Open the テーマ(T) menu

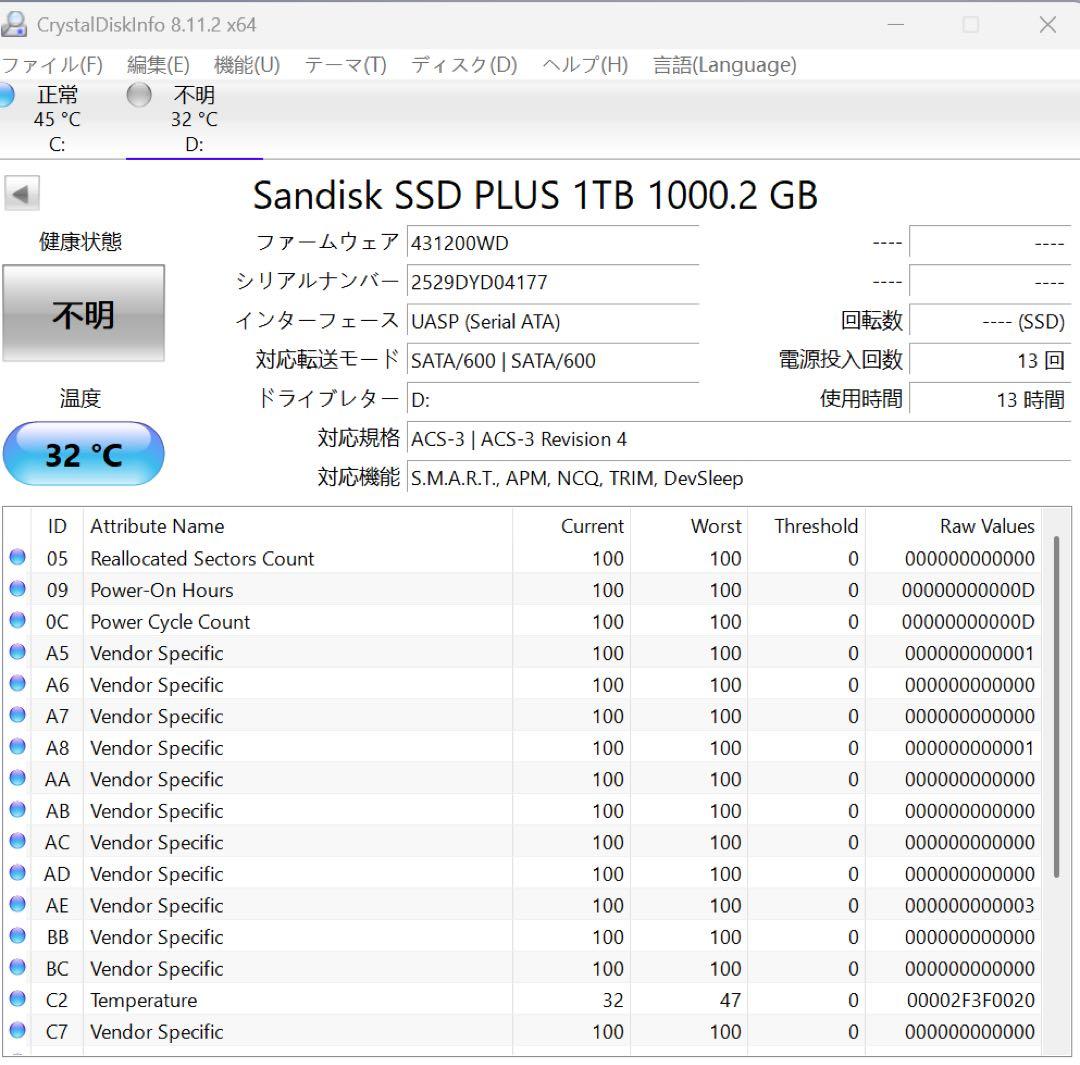coord(346,65)
